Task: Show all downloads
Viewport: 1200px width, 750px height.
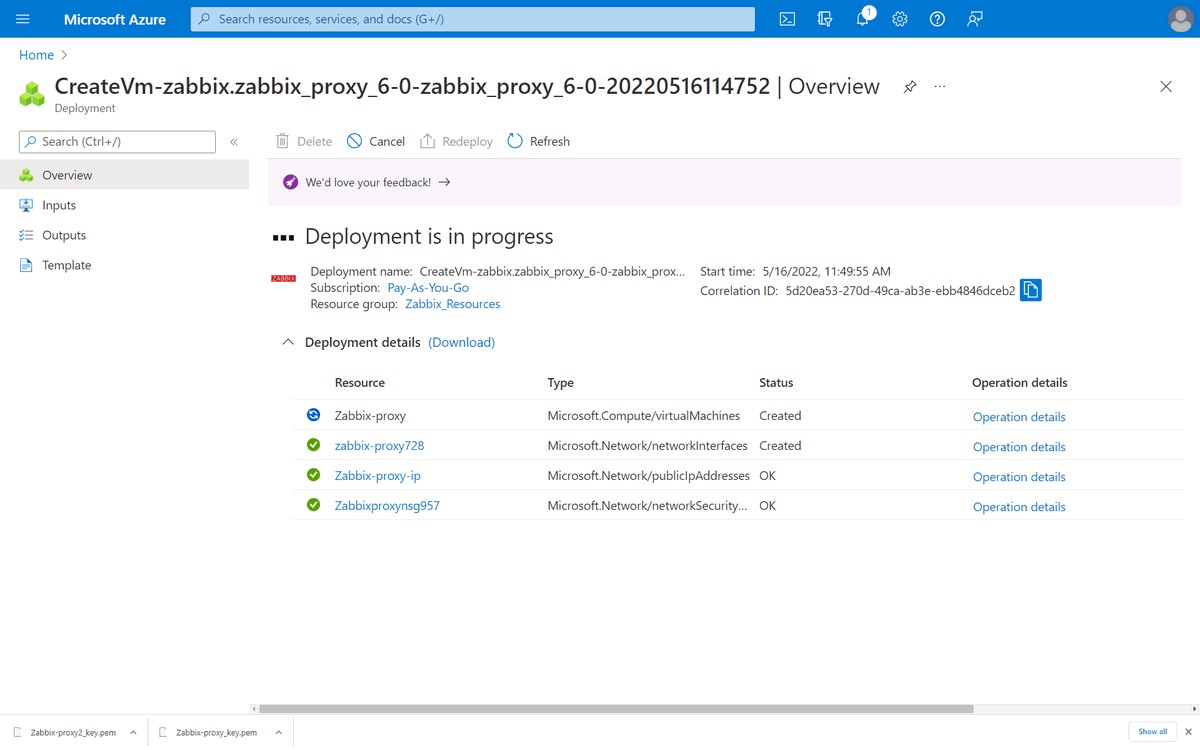Action: [1153, 732]
